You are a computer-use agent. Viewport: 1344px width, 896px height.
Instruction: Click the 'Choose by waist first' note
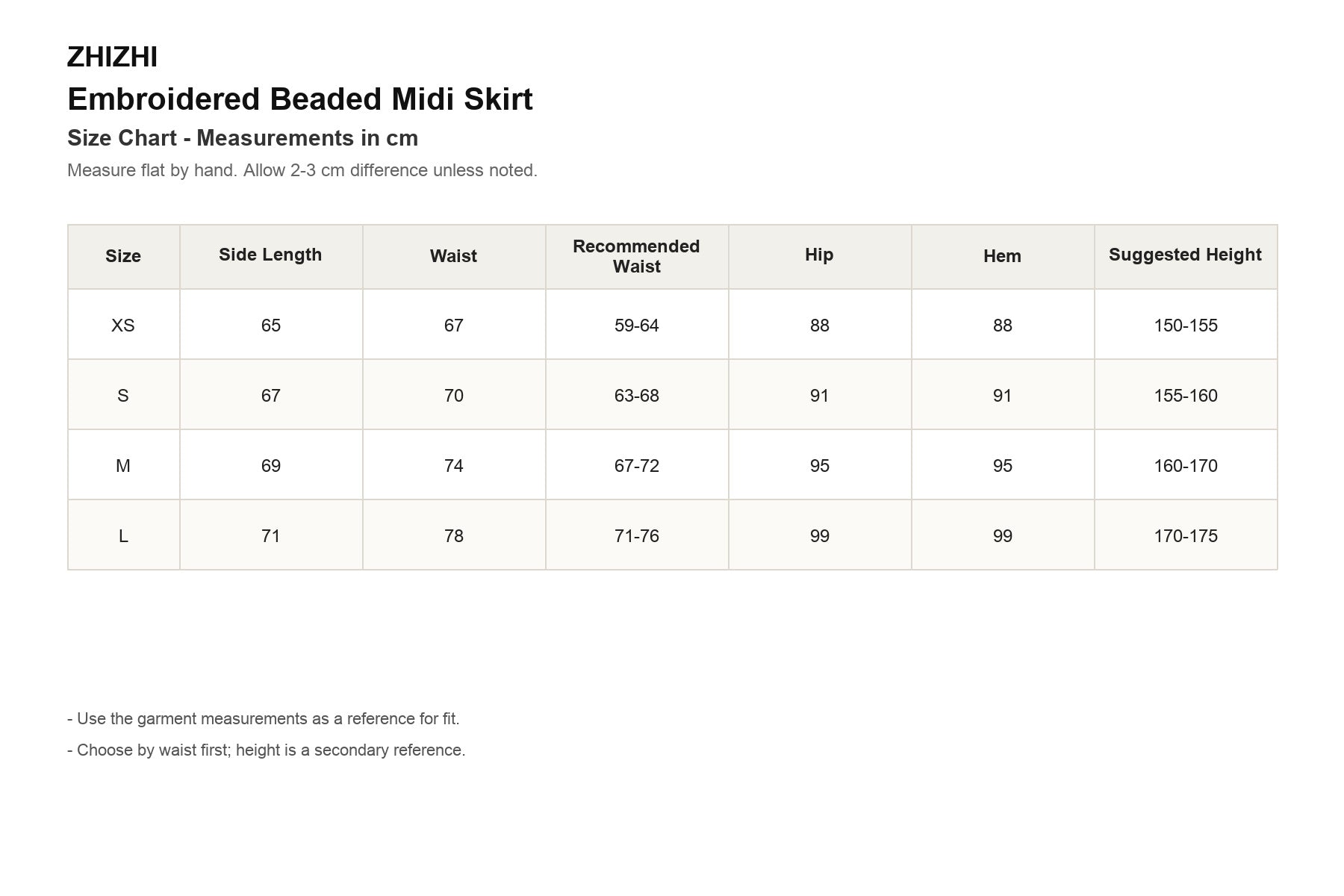[267, 750]
